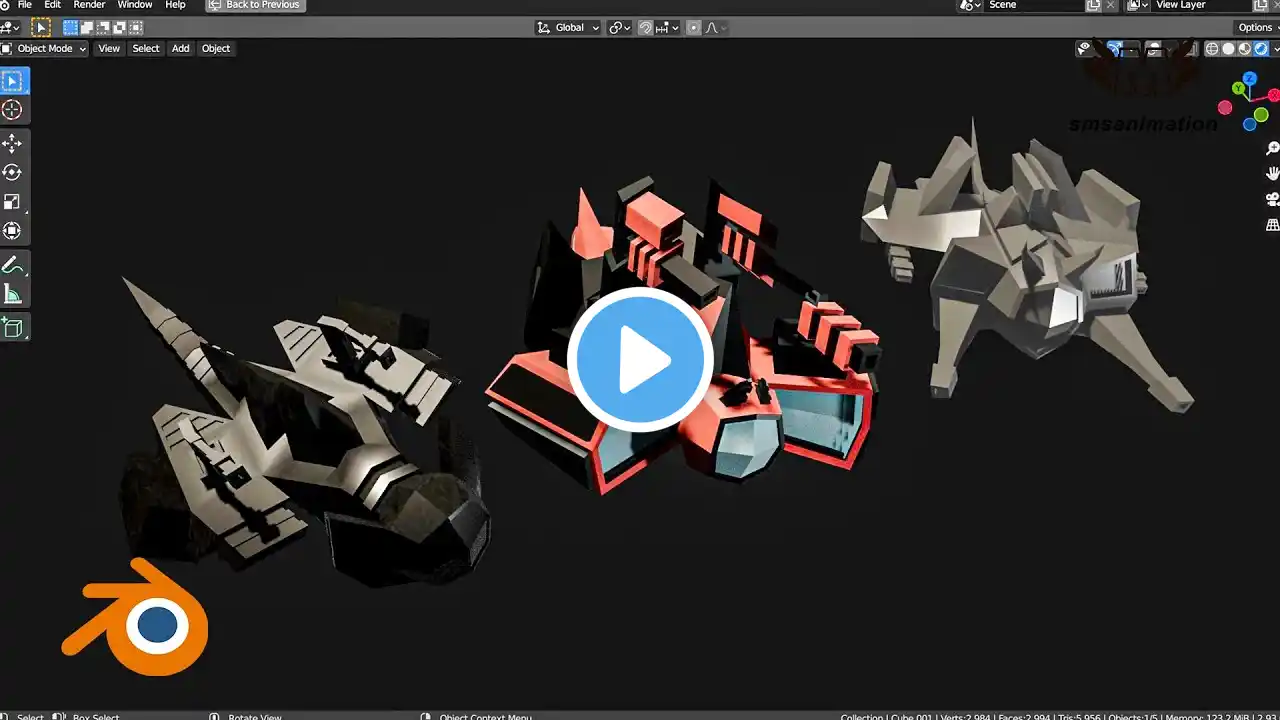The image size is (1280, 720).
Task: Open the editor type dropdown
Action: [11, 28]
